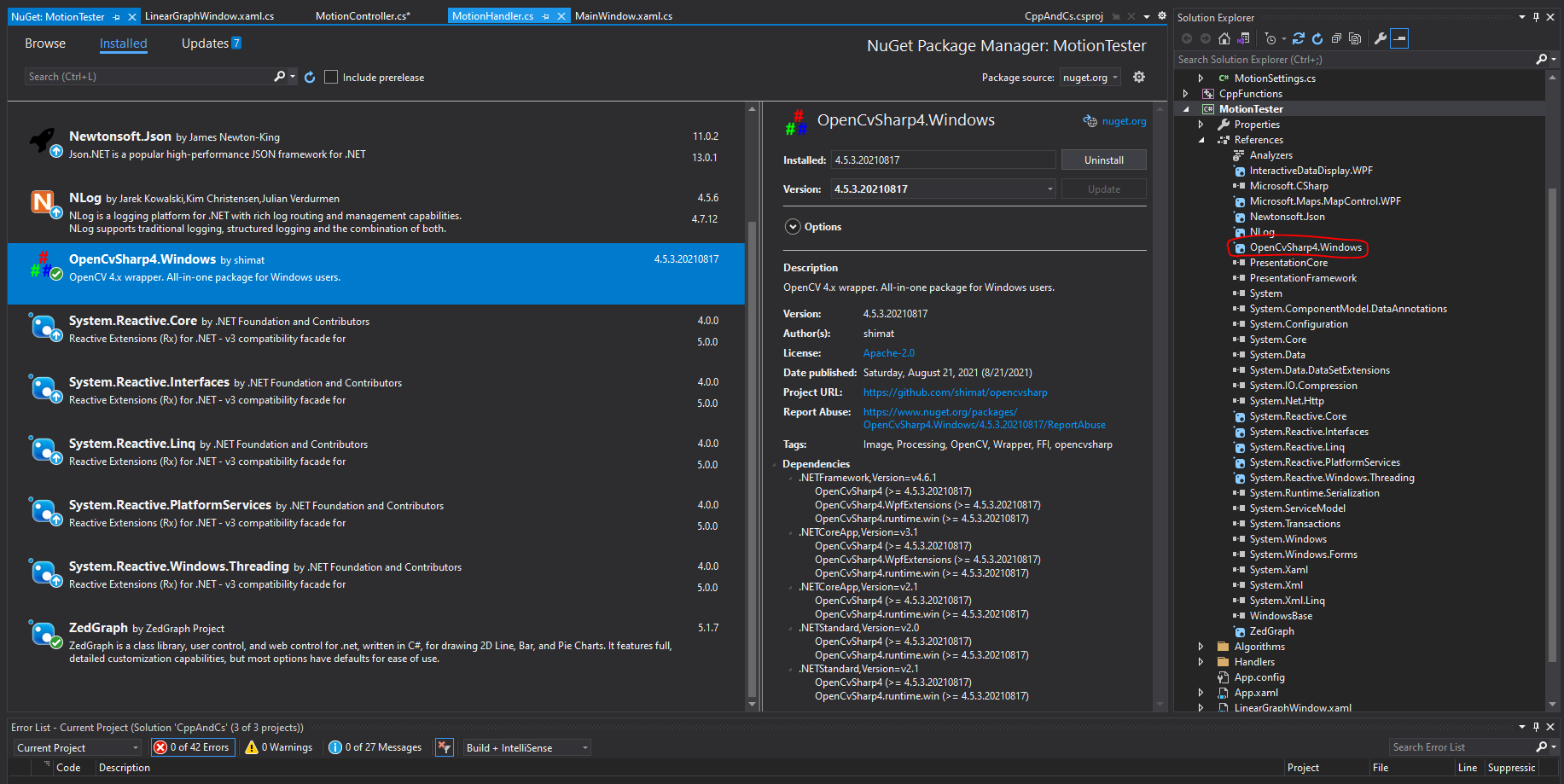Collapse the References node
1564x784 pixels.
point(1201,140)
